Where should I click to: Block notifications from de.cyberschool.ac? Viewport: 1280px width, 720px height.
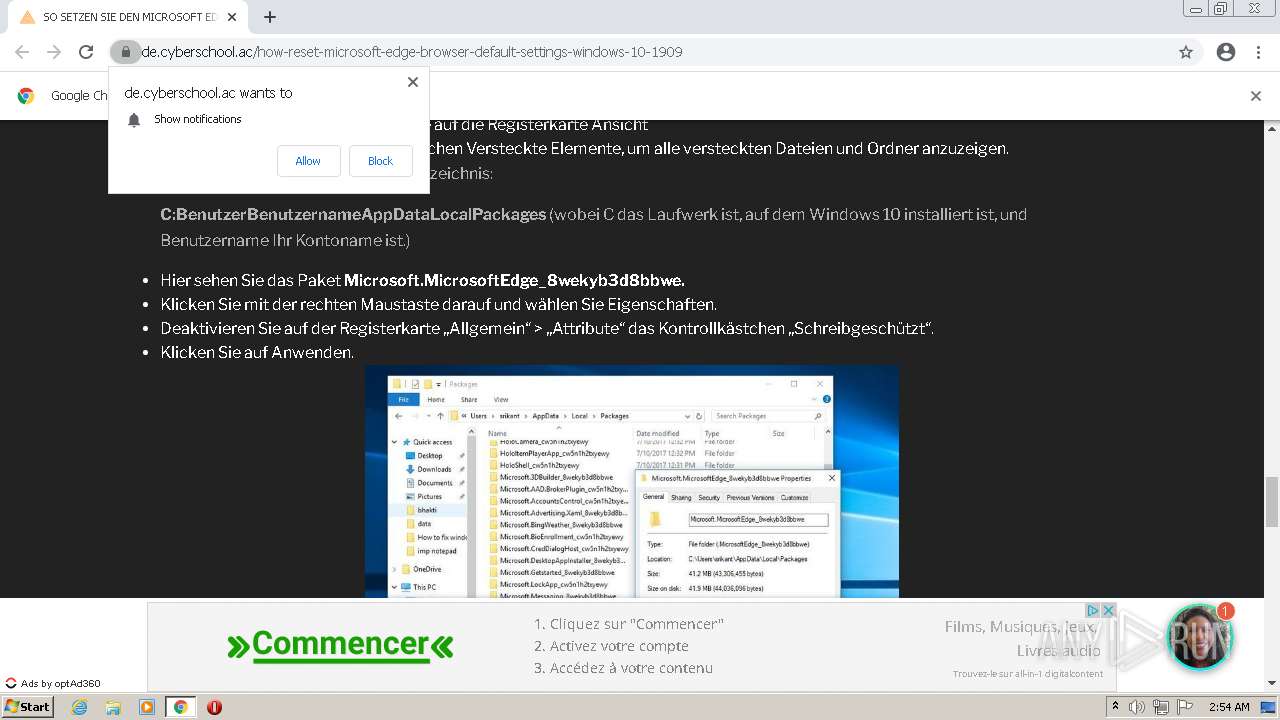tap(380, 161)
